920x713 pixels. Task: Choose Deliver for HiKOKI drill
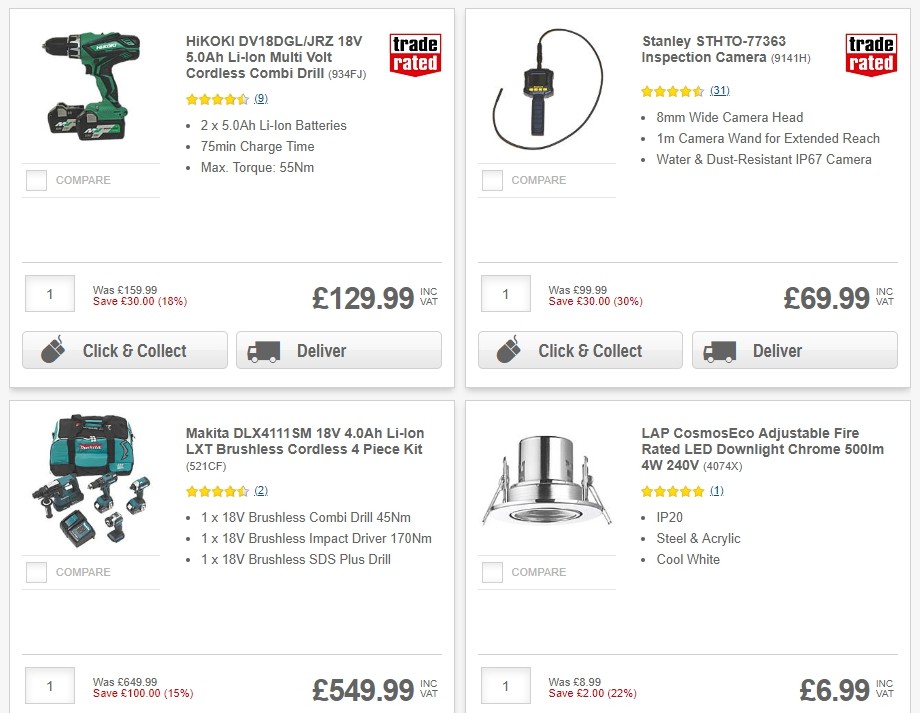(338, 350)
